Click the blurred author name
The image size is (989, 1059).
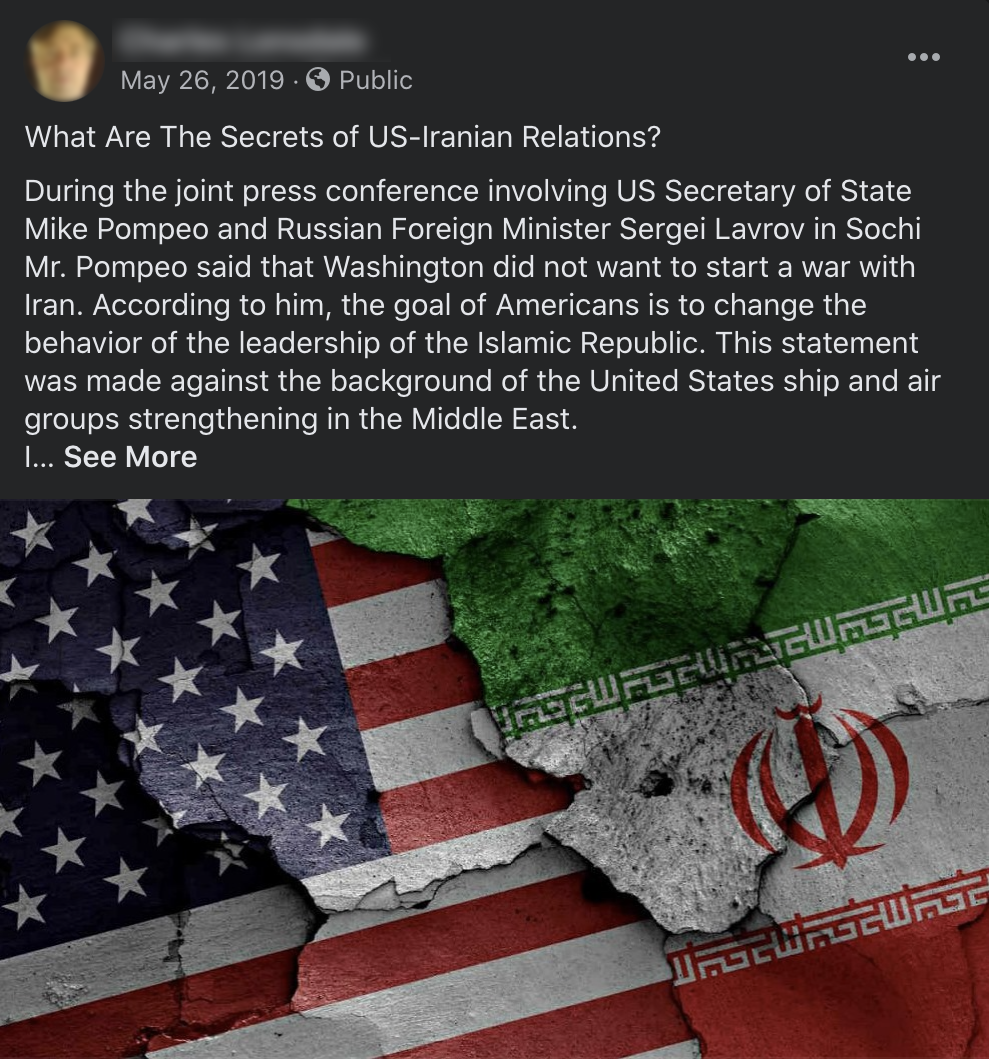pos(243,40)
